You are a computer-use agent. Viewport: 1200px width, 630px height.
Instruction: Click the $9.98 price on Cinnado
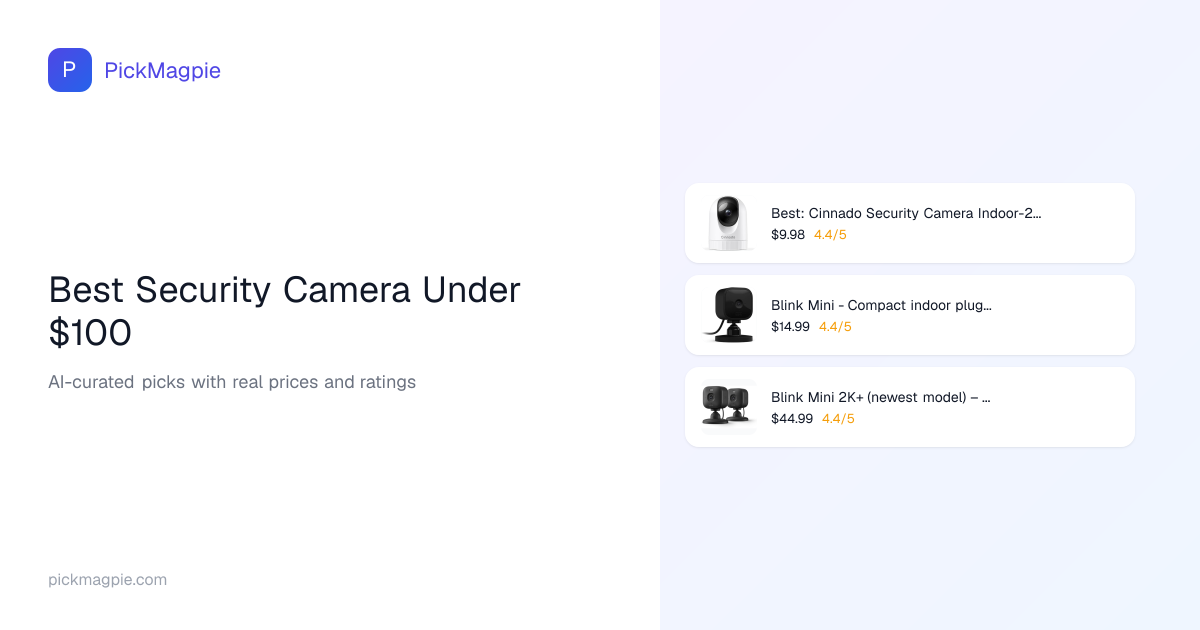pyautogui.click(x=788, y=235)
